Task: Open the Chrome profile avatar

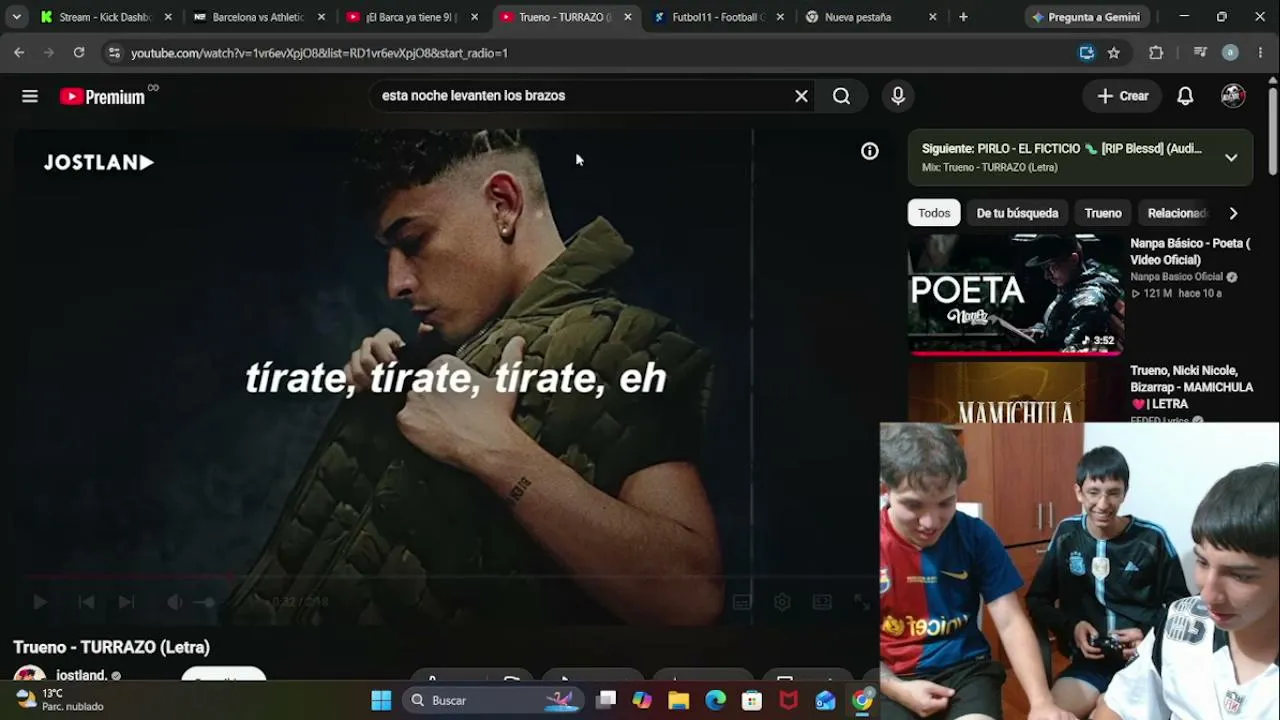Action: click(1231, 53)
